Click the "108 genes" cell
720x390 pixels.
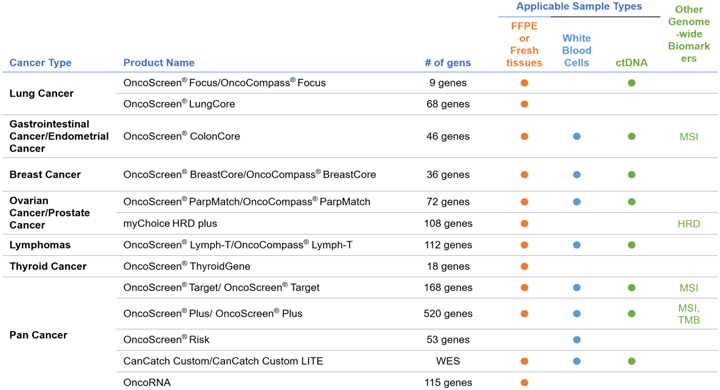[448, 224]
